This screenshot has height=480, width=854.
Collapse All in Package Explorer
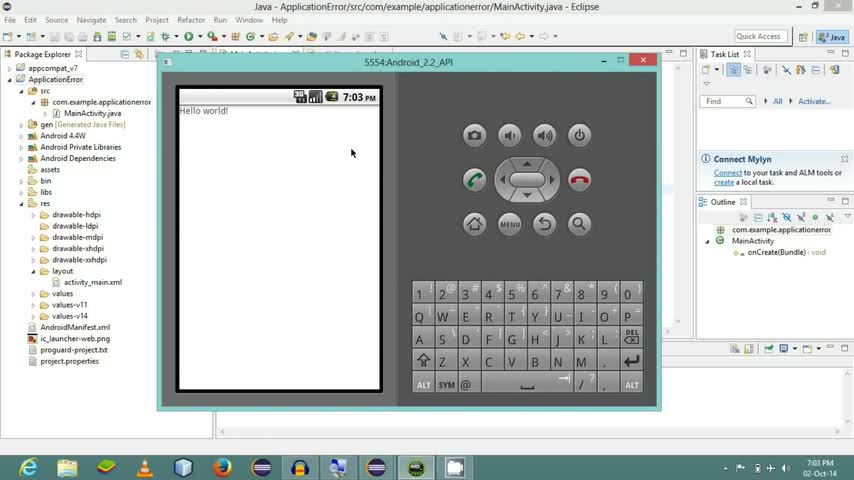125,54
